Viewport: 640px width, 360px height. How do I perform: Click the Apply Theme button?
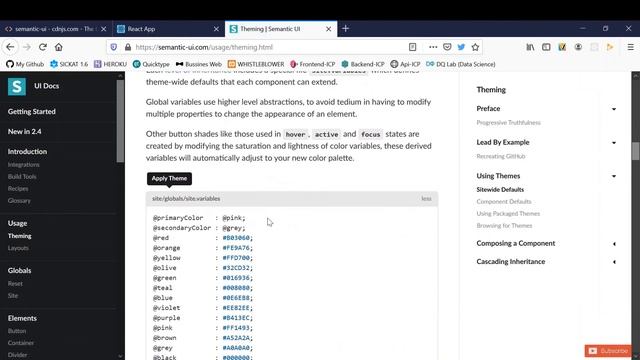(169, 178)
